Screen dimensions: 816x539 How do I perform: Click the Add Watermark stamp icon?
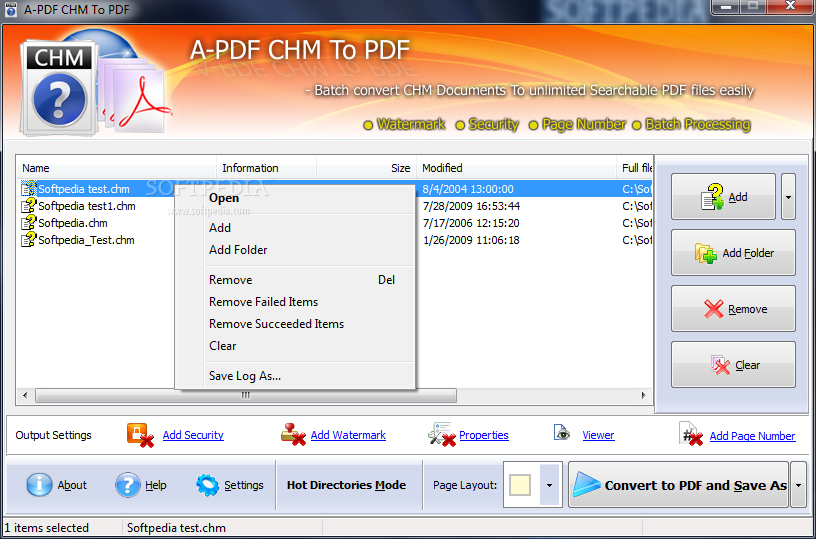click(x=293, y=435)
